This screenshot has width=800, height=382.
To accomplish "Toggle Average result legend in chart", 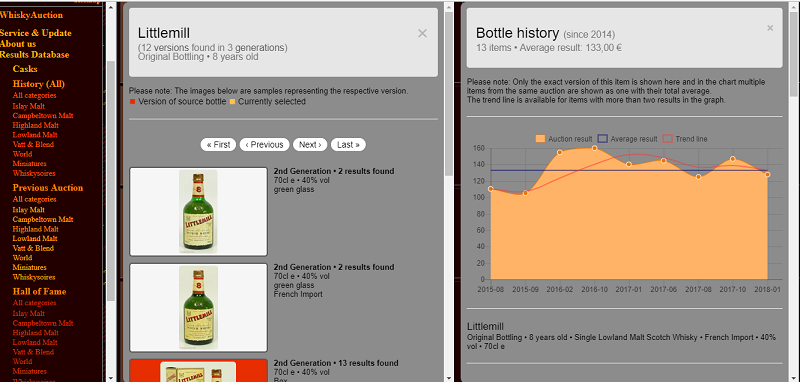I will click(x=628, y=139).
